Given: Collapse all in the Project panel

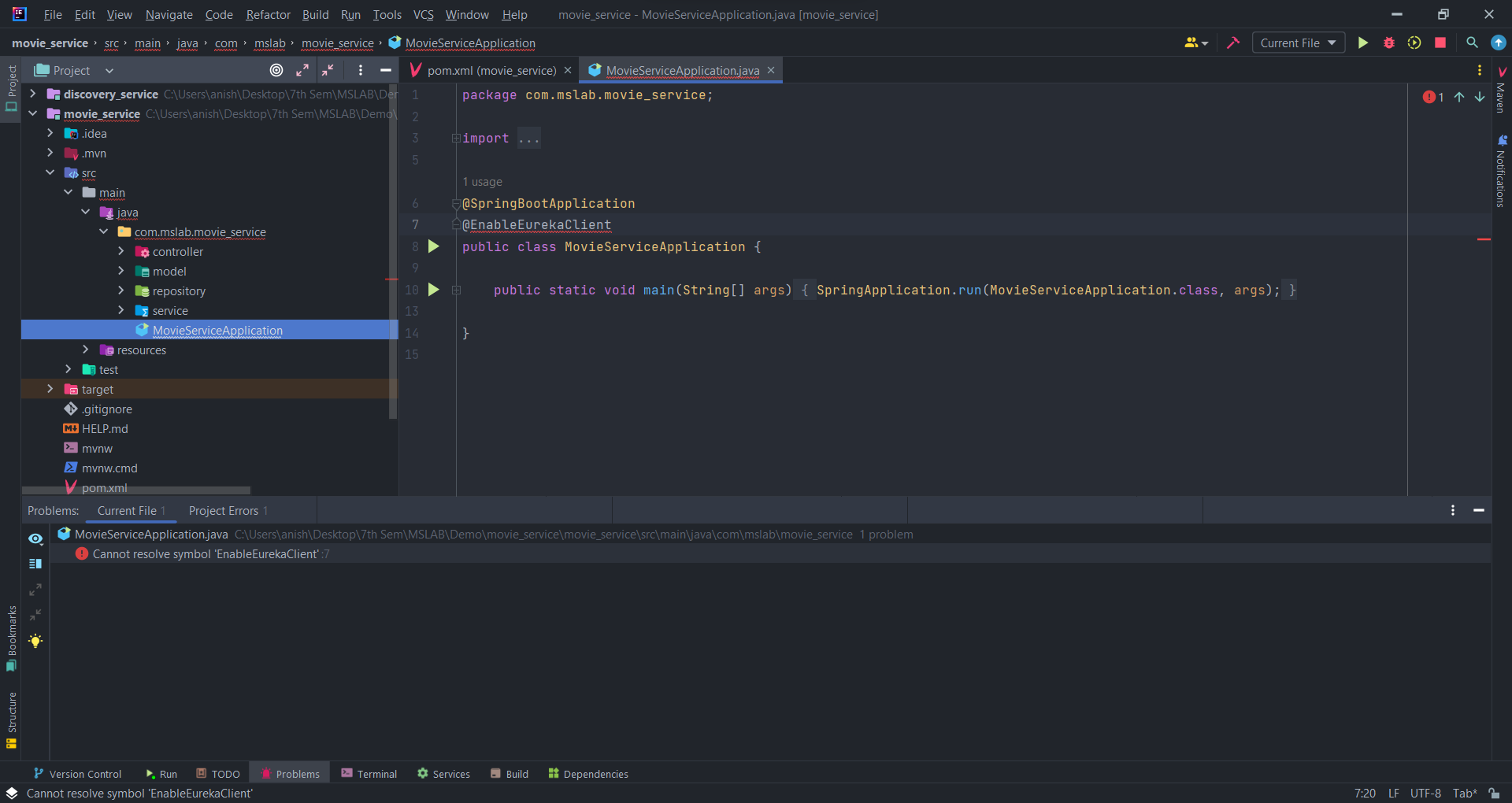Looking at the screenshot, I should click(x=328, y=70).
